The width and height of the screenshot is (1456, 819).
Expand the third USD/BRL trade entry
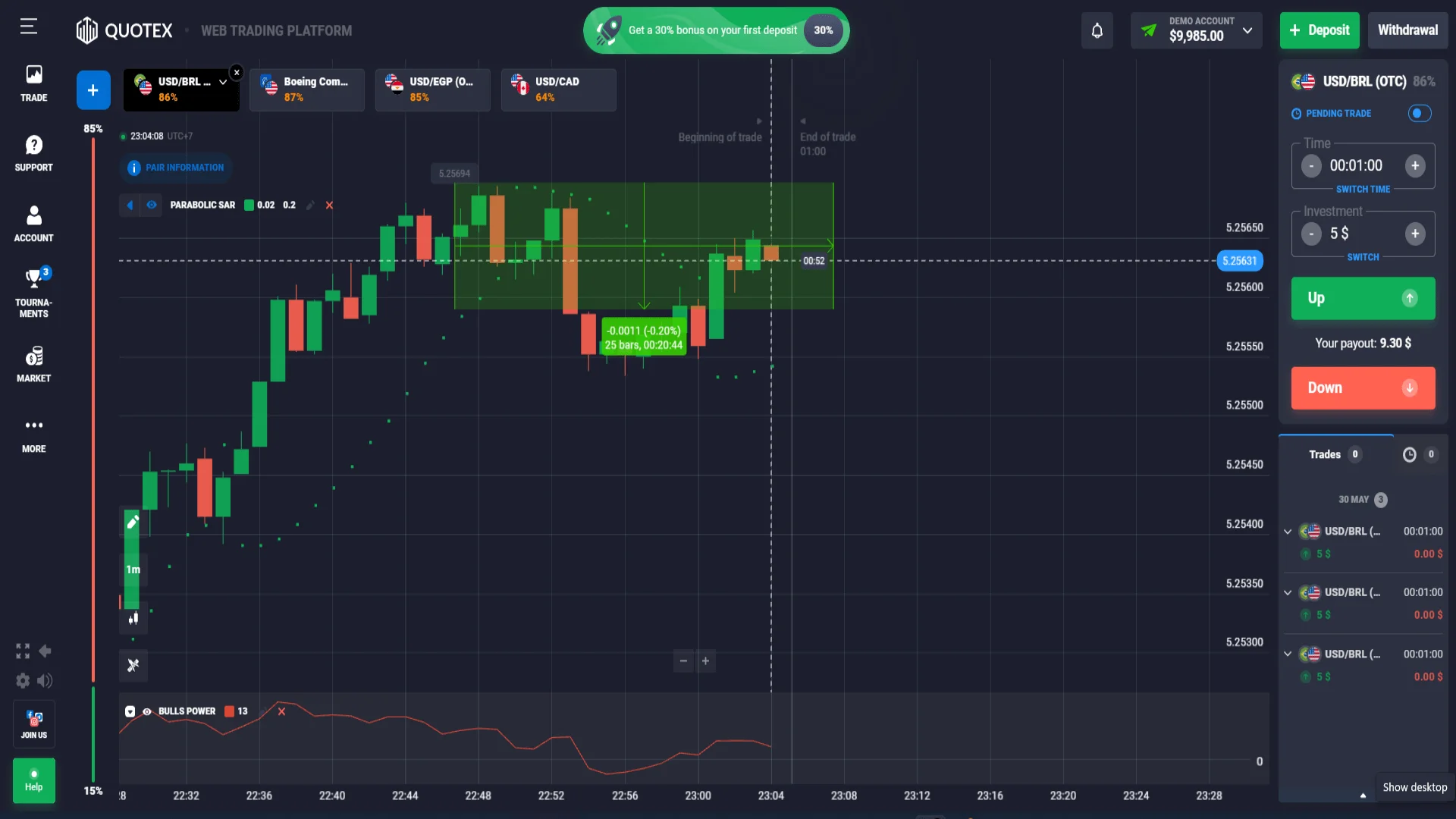pos(1288,654)
